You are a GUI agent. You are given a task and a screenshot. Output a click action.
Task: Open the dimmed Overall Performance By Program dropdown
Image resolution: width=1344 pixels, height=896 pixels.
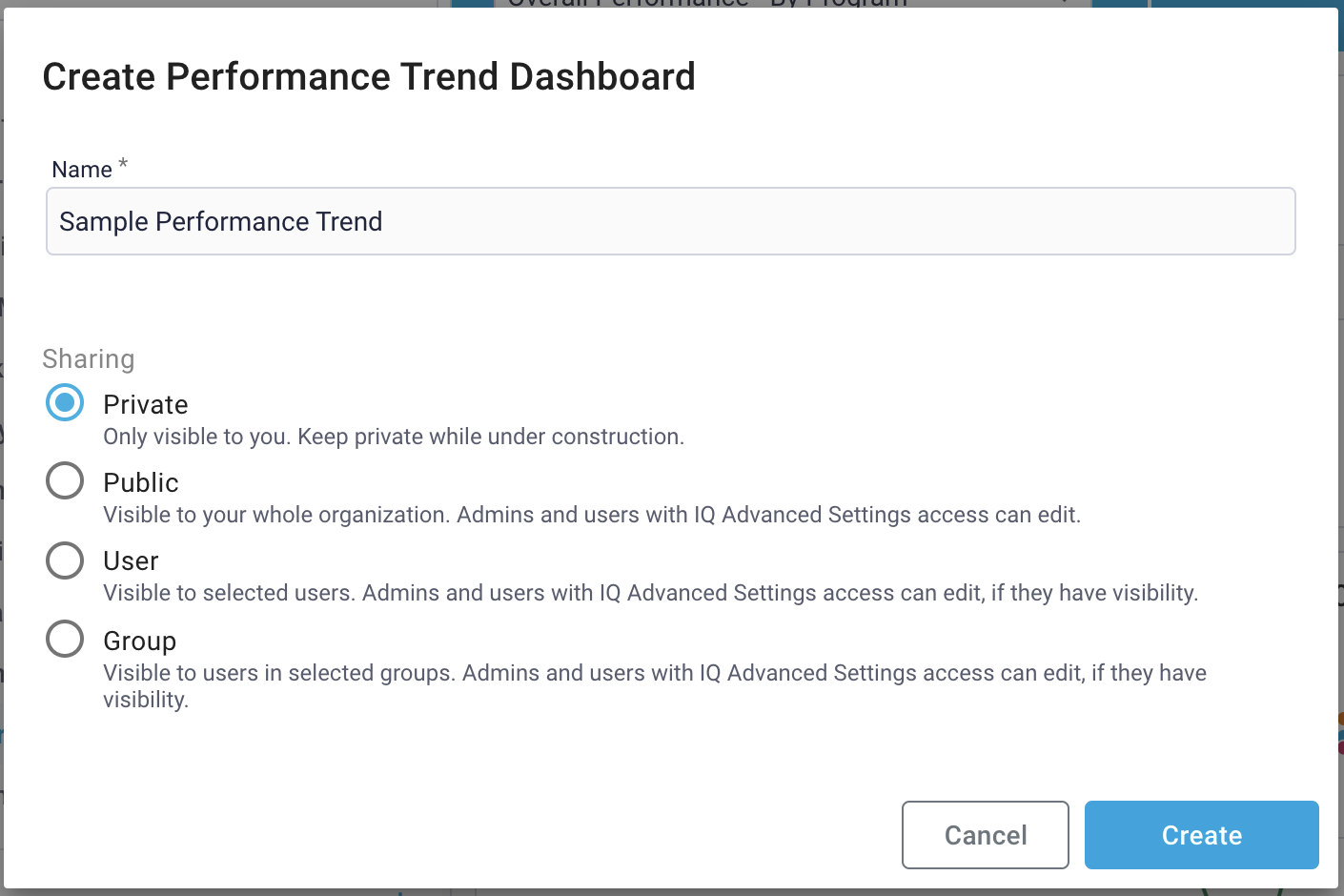tap(791, 4)
